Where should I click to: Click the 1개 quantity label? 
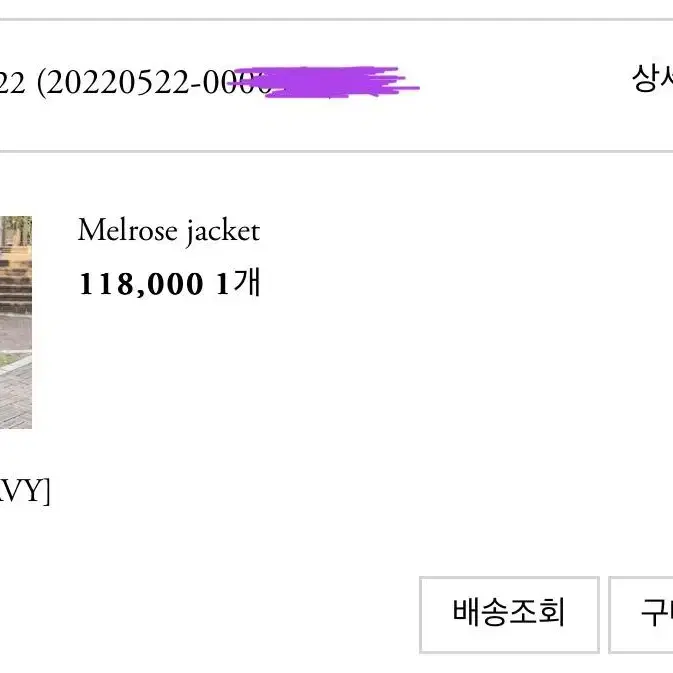point(239,282)
